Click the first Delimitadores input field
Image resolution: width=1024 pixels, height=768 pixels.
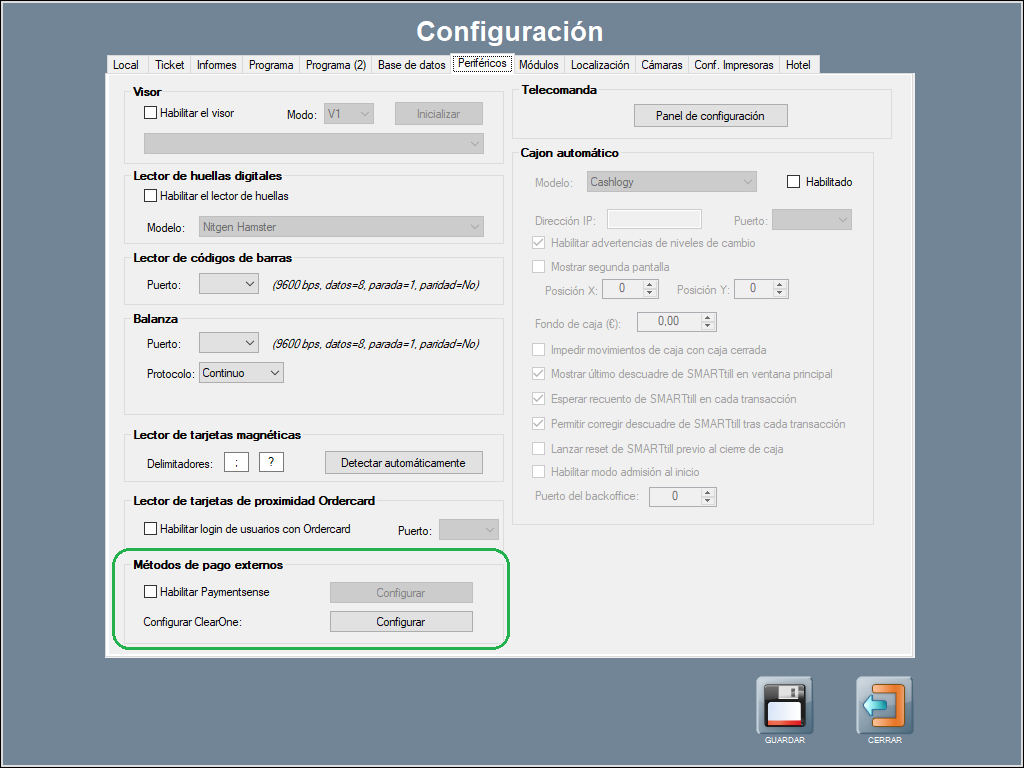pos(236,462)
